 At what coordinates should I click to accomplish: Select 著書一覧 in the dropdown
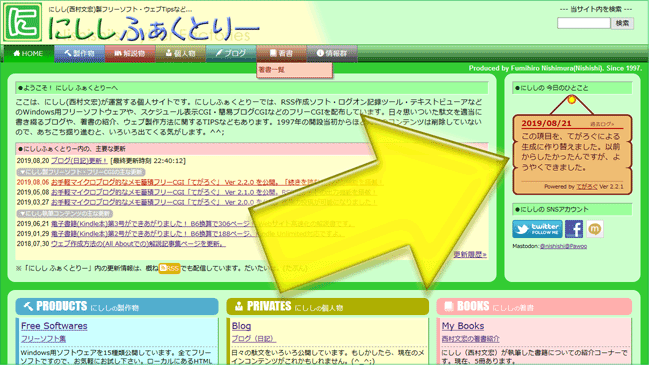tap(294, 70)
